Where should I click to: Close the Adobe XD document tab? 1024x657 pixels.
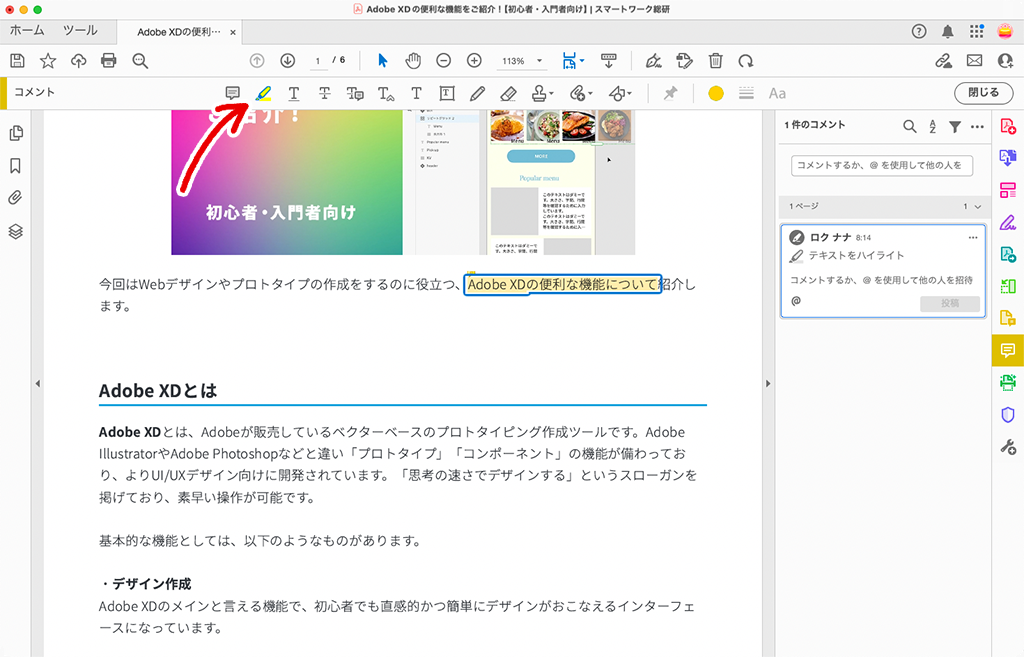pos(232,32)
